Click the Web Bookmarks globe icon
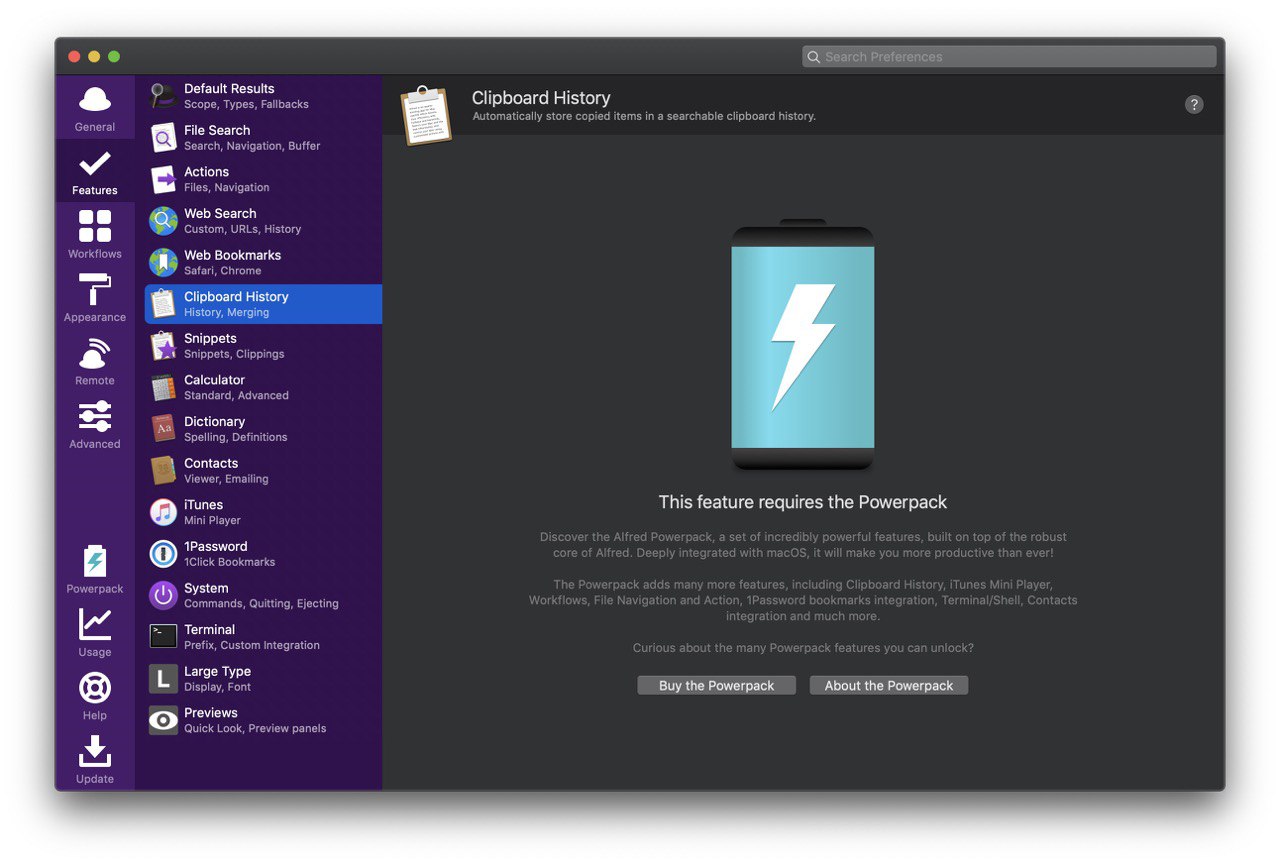This screenshot has width=1280, height=864. point(163,262)
